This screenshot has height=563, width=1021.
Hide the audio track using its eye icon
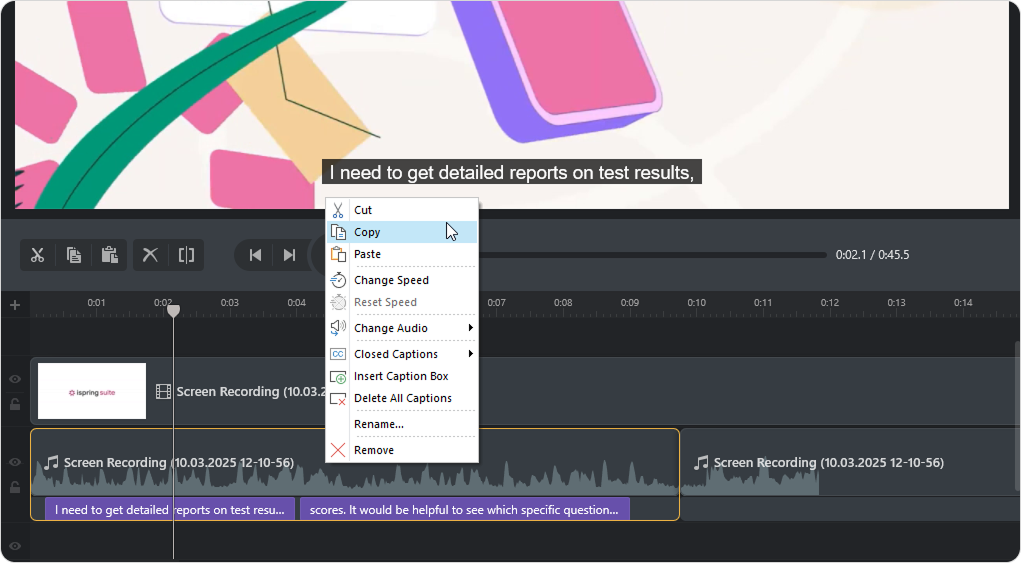pyautogui.click(x=15, y=462)
